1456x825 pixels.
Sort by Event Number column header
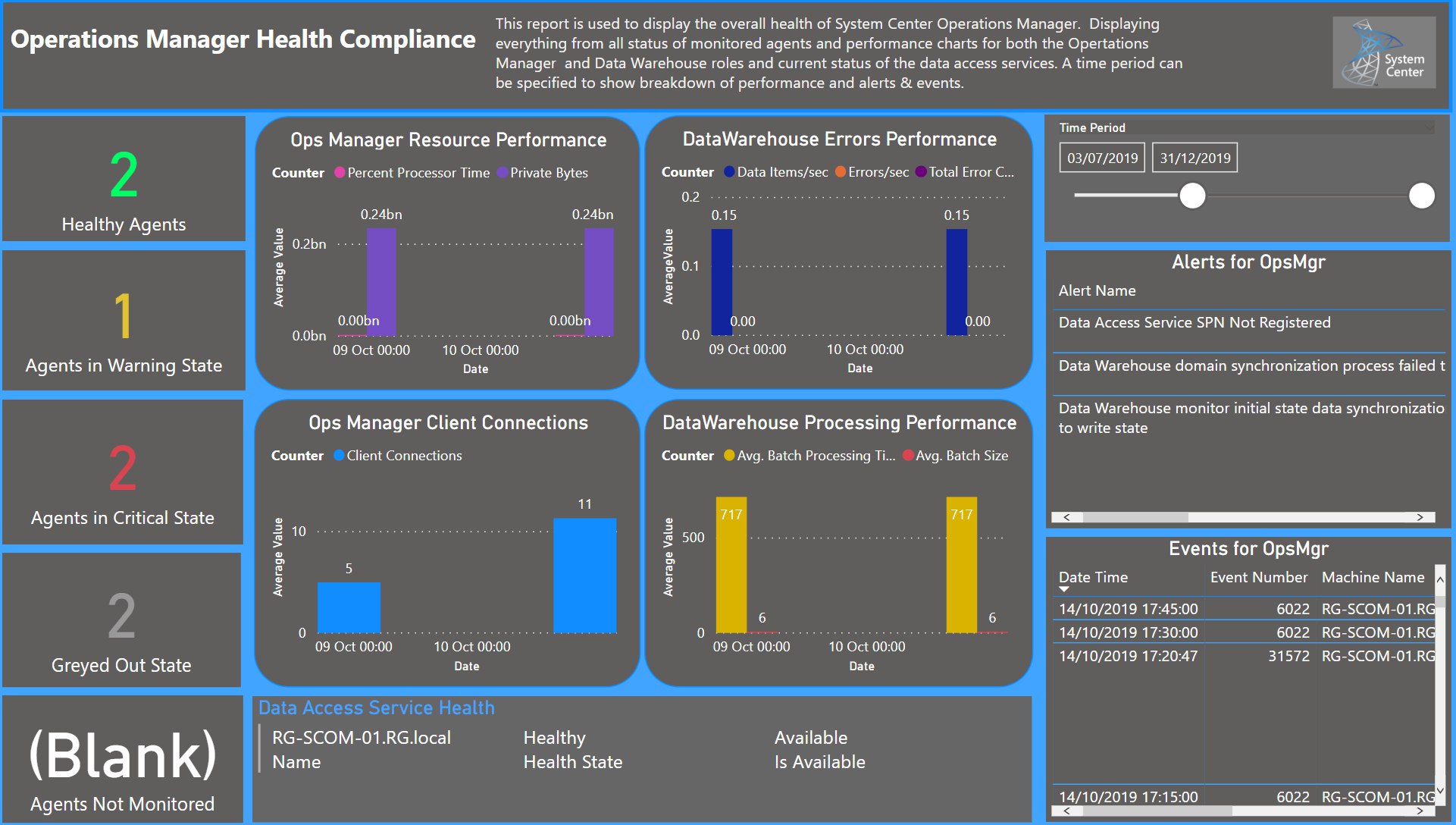pyautogui.click(x=1258, y=577)
